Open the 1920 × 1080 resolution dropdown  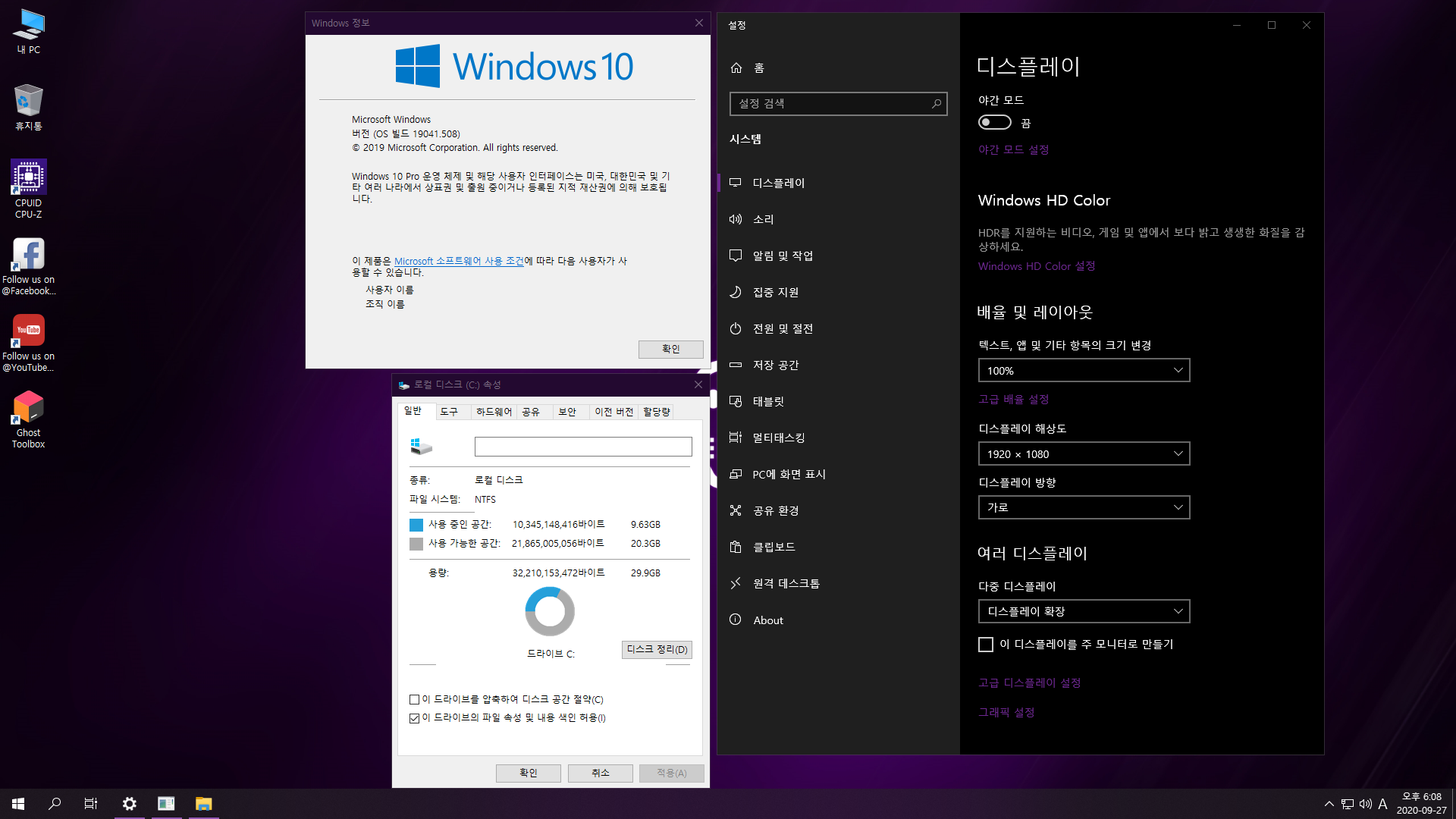pos(1084,454)
